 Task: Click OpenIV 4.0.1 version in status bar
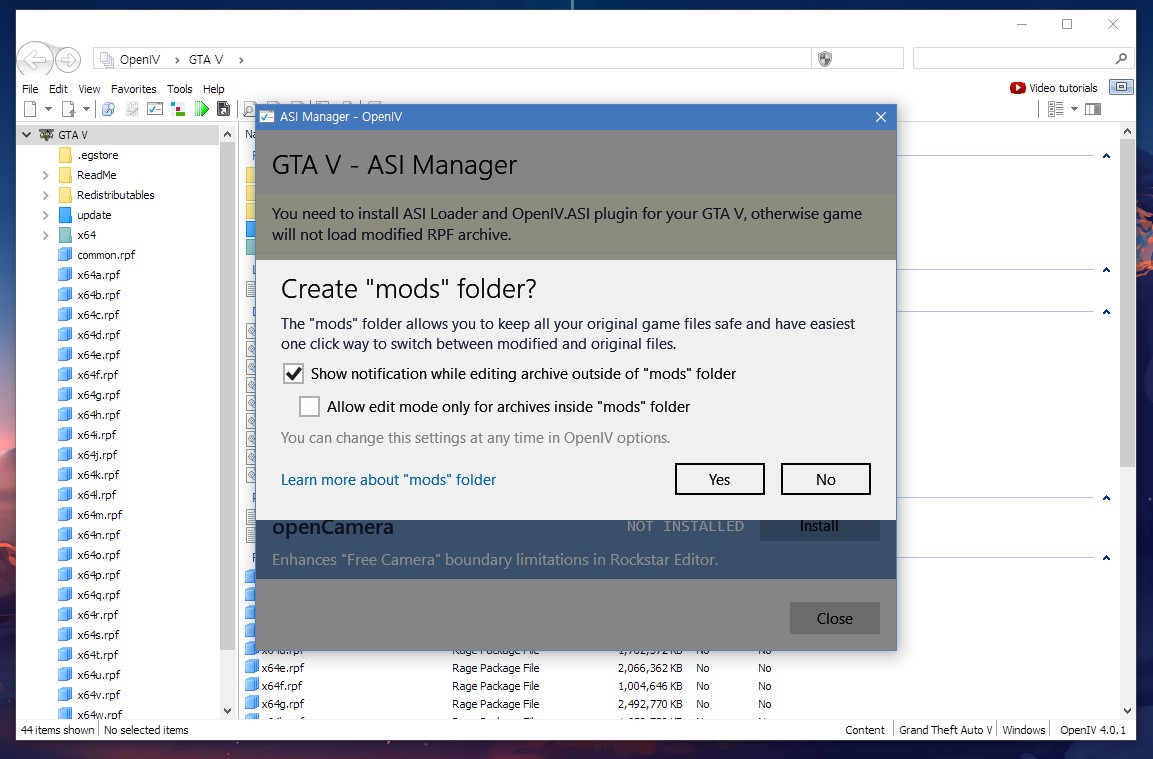1092,730
